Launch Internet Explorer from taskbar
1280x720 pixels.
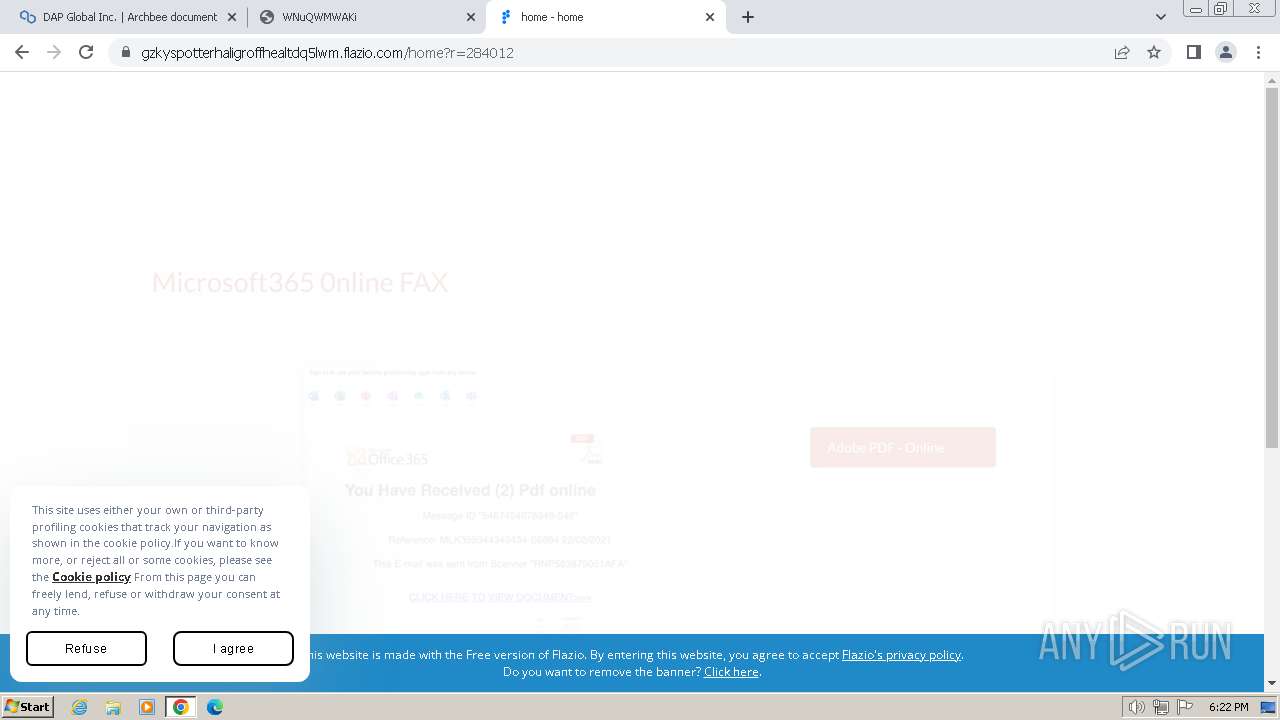point(80,707)
